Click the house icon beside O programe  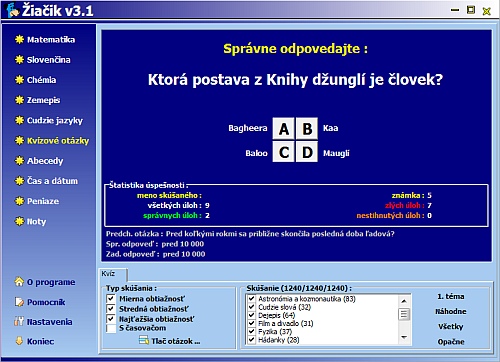pos(19,282)
